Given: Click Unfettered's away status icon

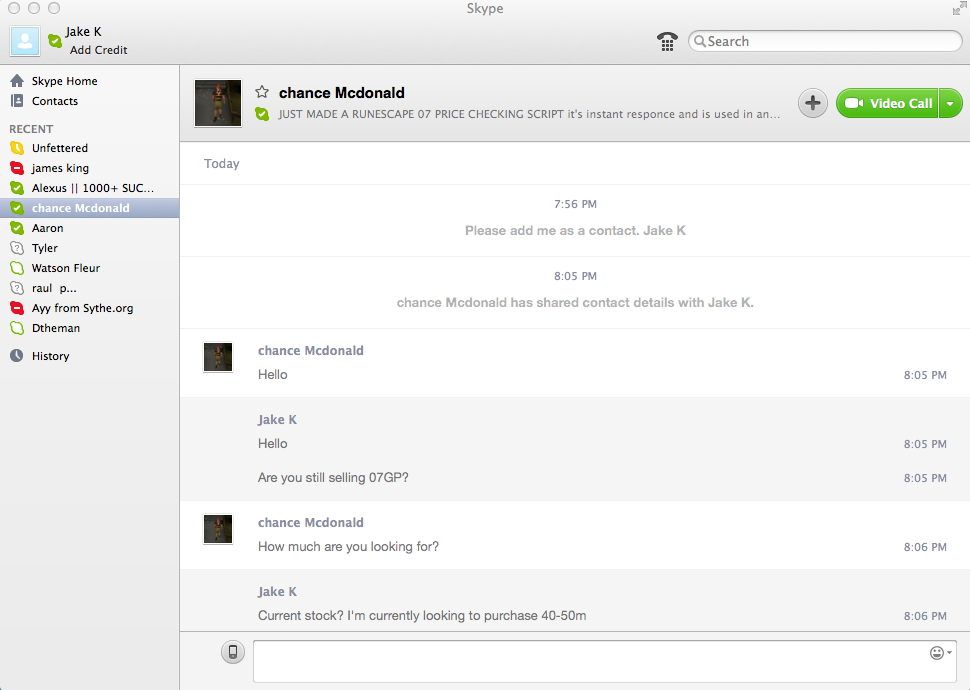Looking at the screenshot, I should pyautogui.click(x=17, y=148).
